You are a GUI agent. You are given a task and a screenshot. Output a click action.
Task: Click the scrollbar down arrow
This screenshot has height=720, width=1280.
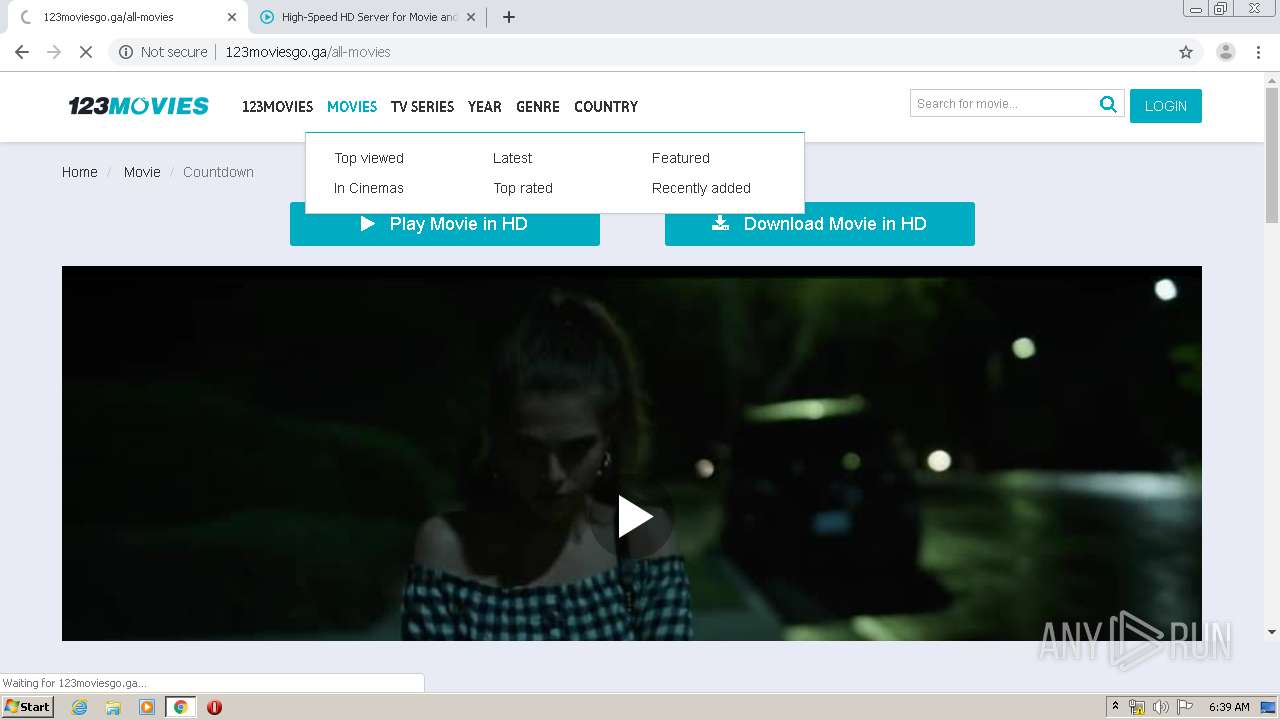coord(1272,632)
